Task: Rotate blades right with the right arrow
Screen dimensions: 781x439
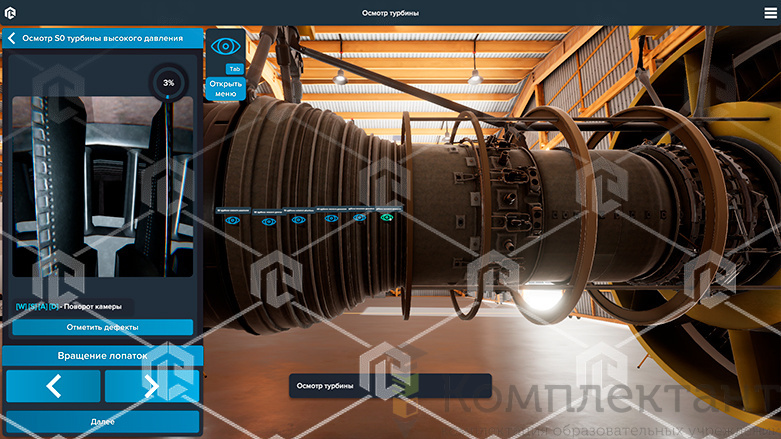Action: point(152,386)
